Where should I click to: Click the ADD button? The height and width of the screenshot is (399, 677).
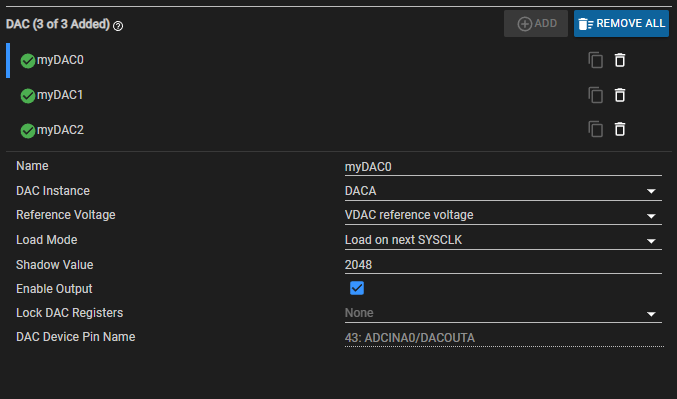pos(536,23)
